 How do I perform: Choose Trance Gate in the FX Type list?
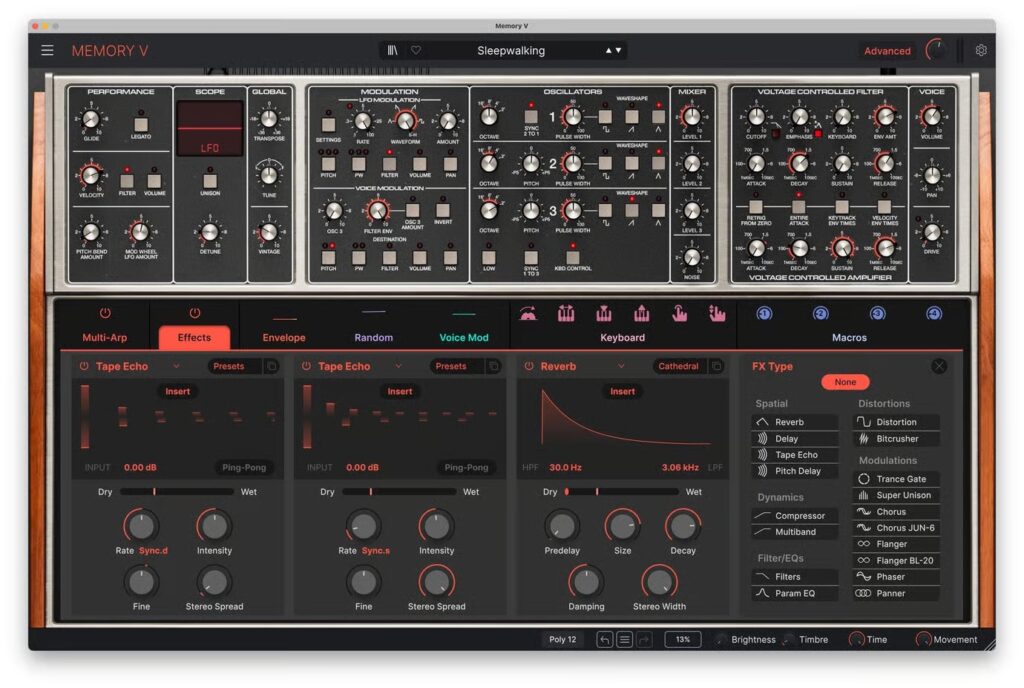click(897, 478)
